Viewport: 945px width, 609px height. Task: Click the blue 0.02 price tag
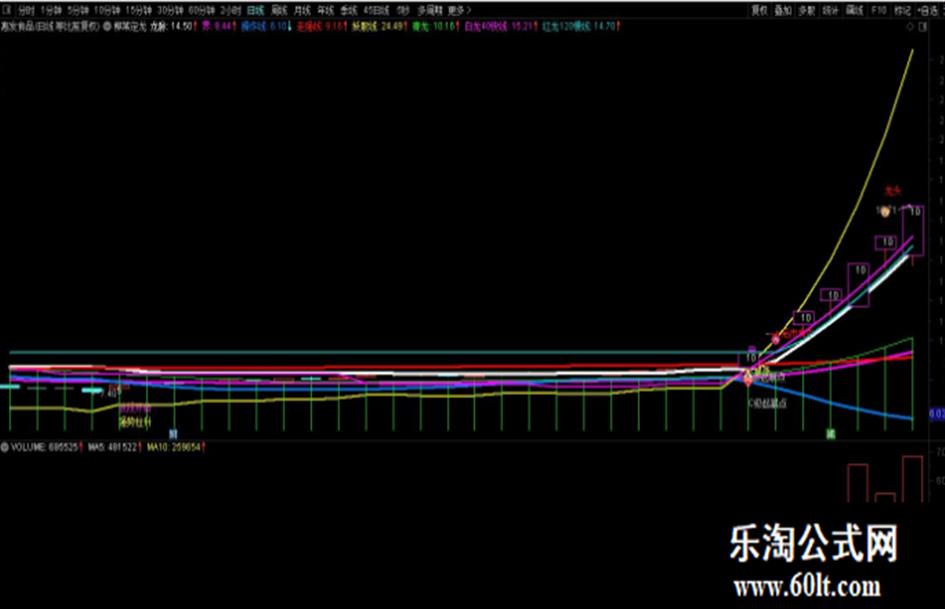(937, 414)
